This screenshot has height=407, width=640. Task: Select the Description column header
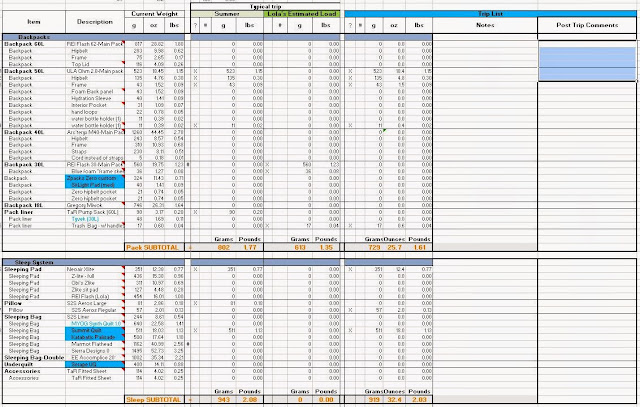pos(95,22)
